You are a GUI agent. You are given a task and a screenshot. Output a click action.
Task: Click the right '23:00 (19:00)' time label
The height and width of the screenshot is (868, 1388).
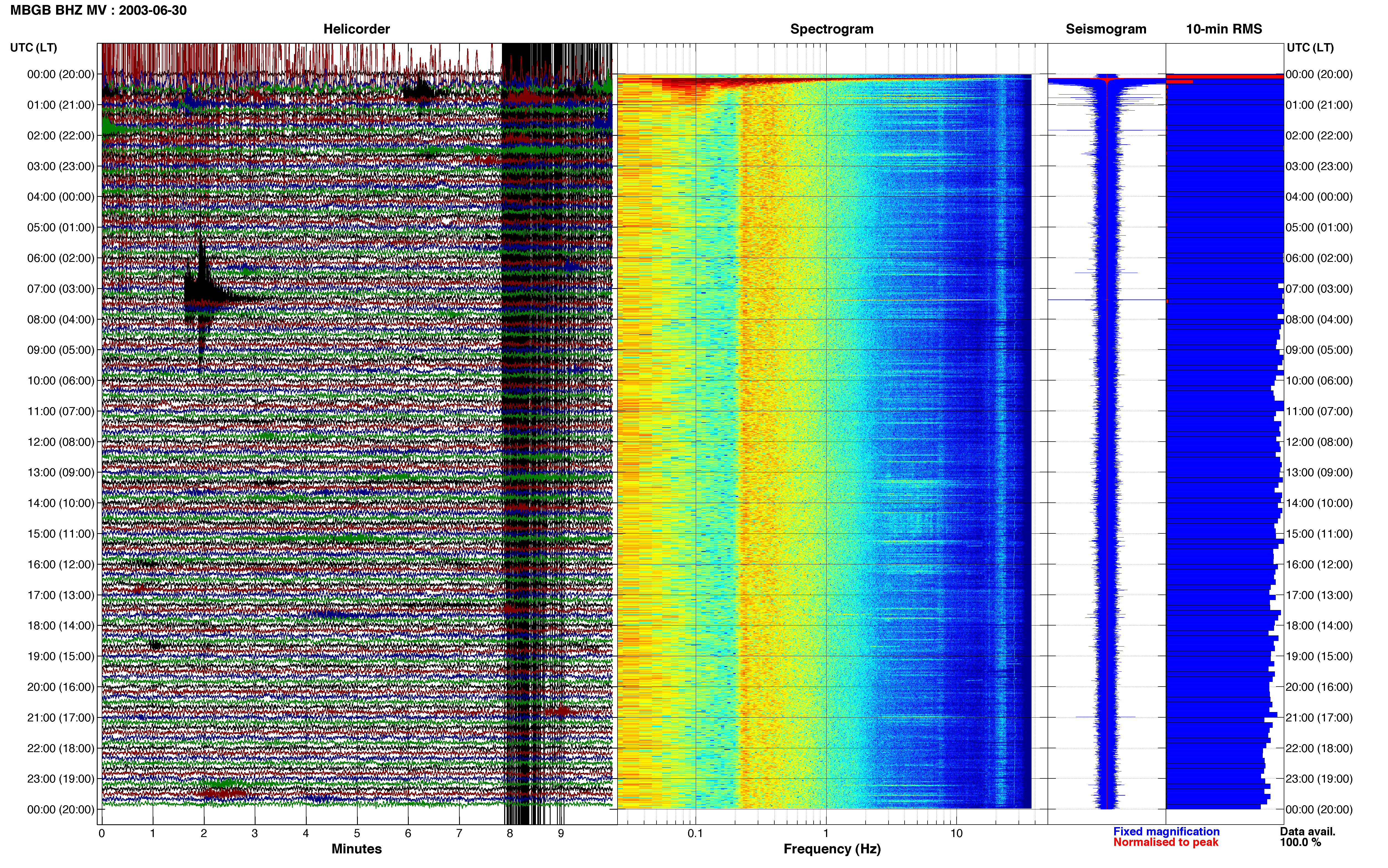[1319, 779]
